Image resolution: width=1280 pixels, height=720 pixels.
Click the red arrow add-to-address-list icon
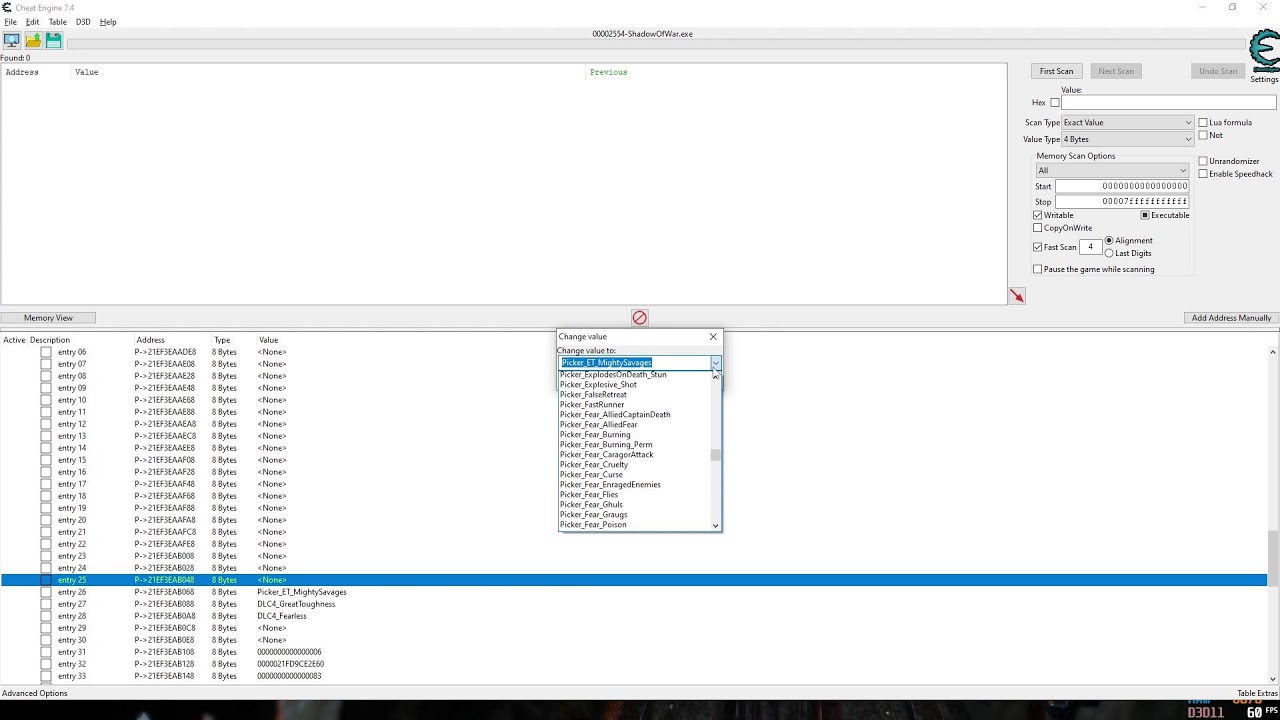click(x=1017, y=296)
